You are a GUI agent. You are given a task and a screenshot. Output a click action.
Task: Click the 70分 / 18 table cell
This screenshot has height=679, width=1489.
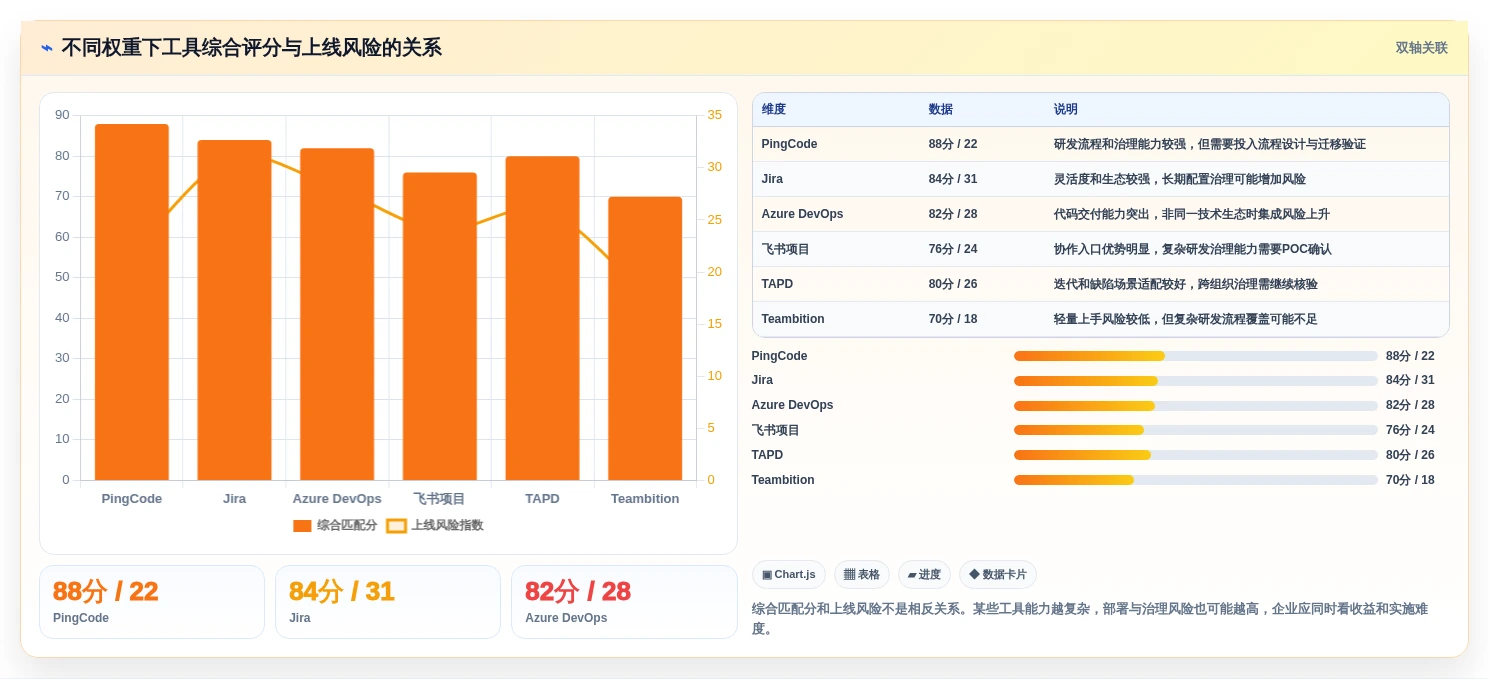[x=953, y=319]
